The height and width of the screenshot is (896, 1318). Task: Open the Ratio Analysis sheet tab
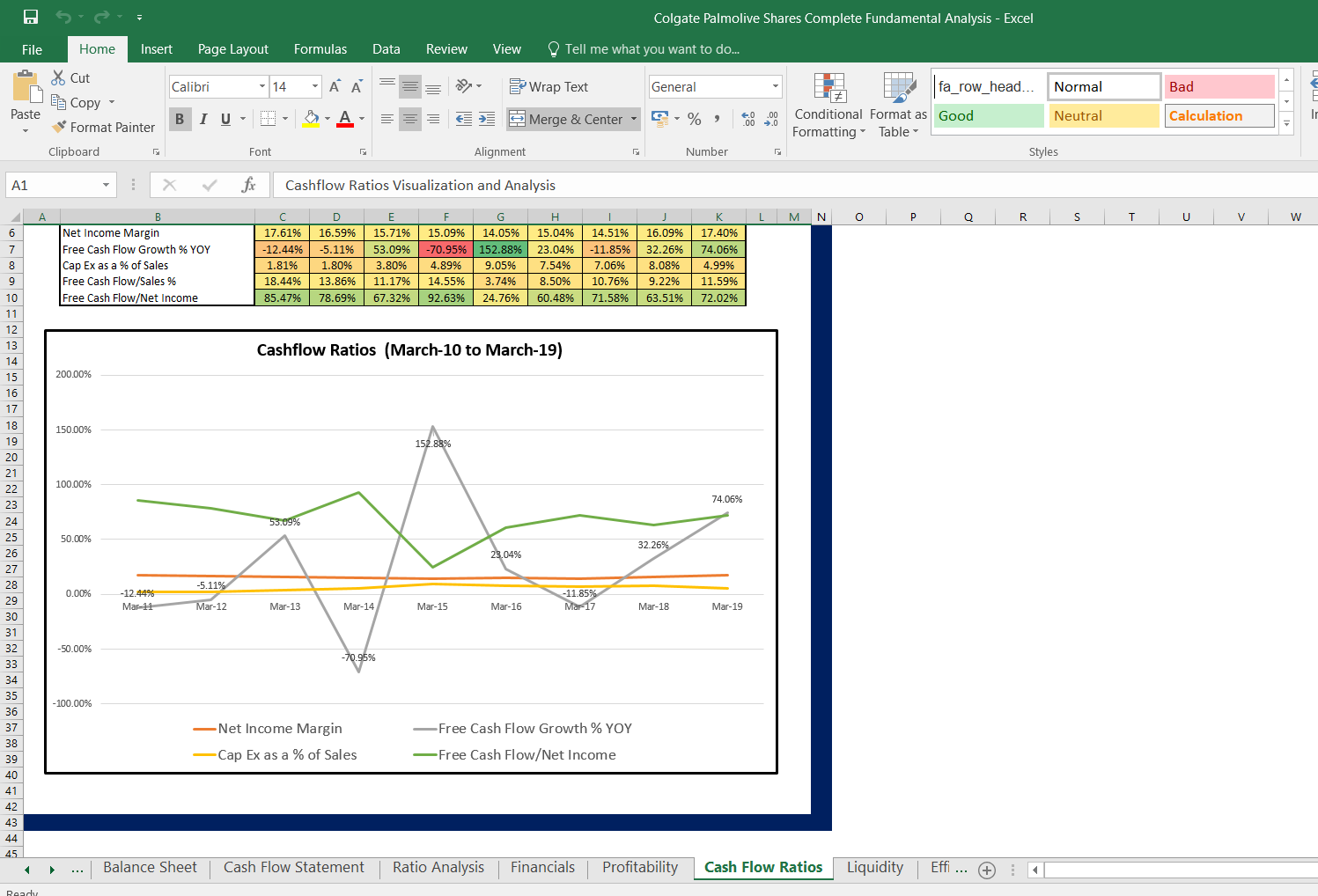coord(438,867)
